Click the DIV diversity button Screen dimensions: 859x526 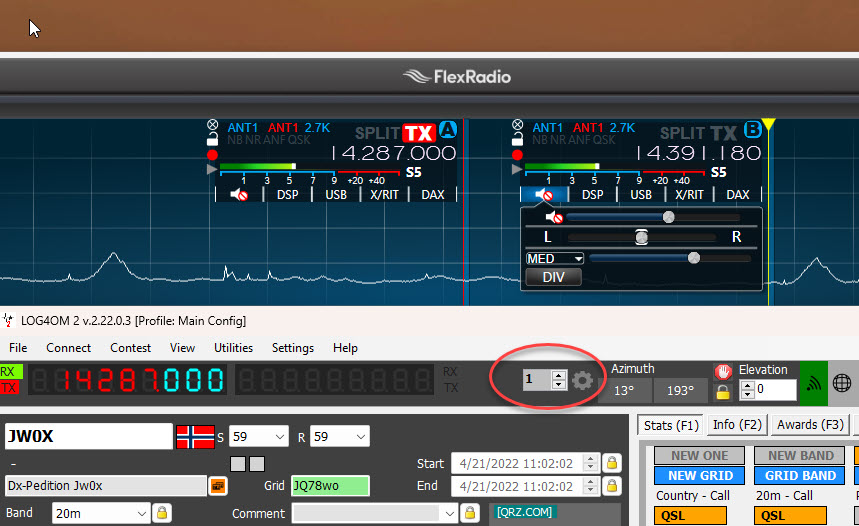click(553, 277)
